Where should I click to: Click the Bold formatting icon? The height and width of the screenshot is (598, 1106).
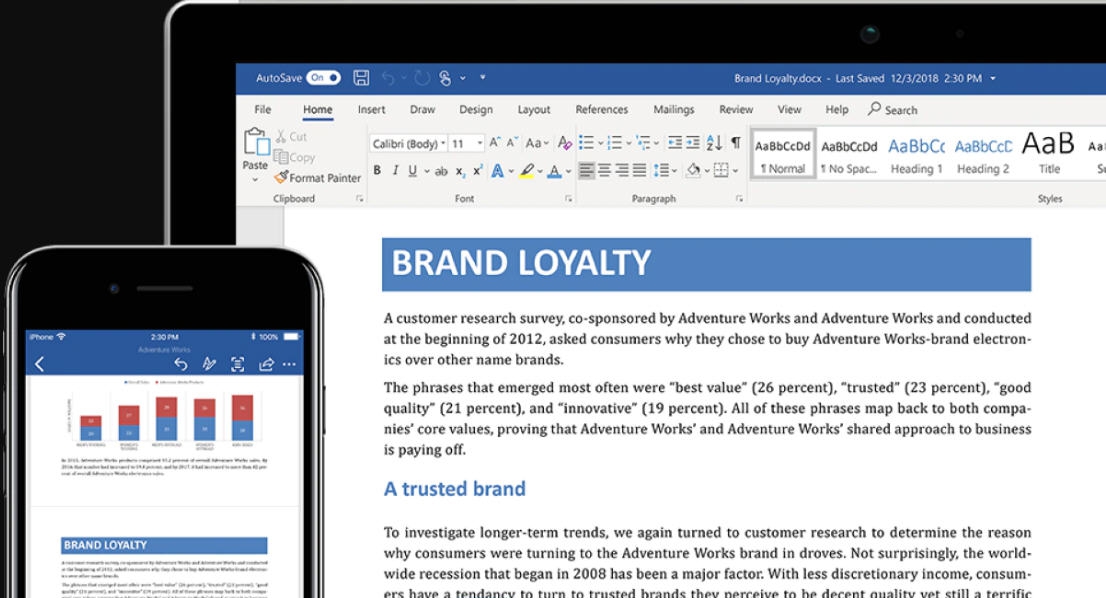click(376, 170)
